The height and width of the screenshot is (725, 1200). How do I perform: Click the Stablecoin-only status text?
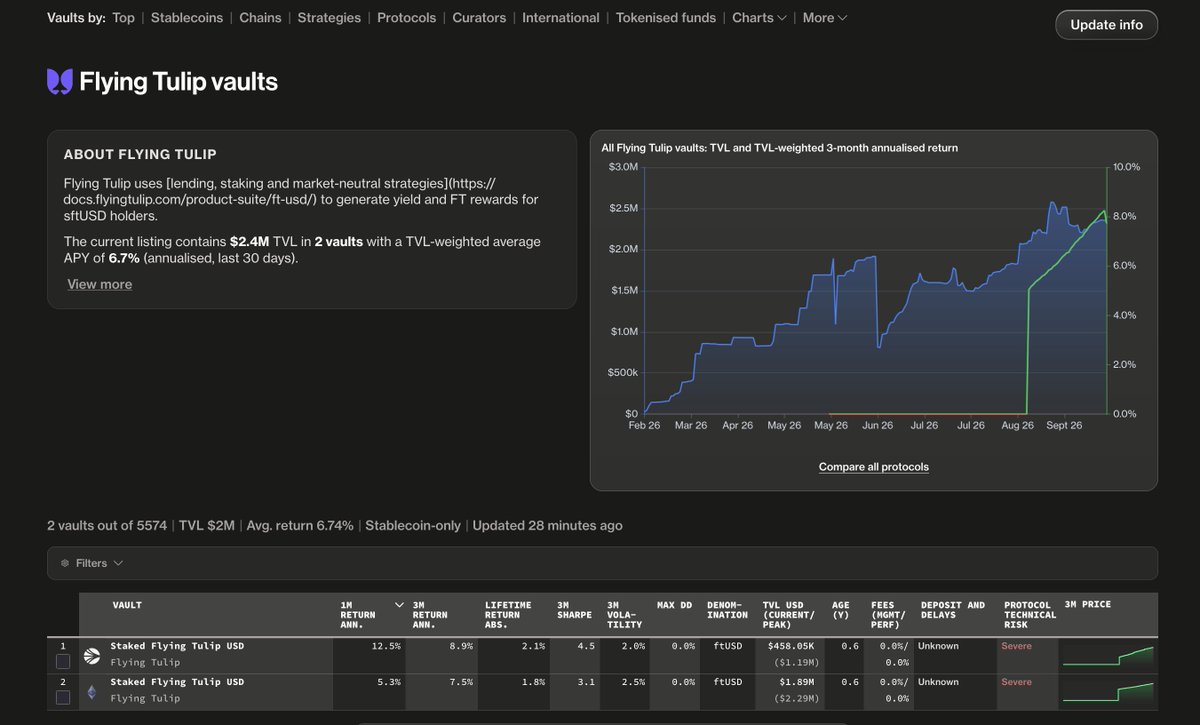pyautogui.click(x=412, y=525)
